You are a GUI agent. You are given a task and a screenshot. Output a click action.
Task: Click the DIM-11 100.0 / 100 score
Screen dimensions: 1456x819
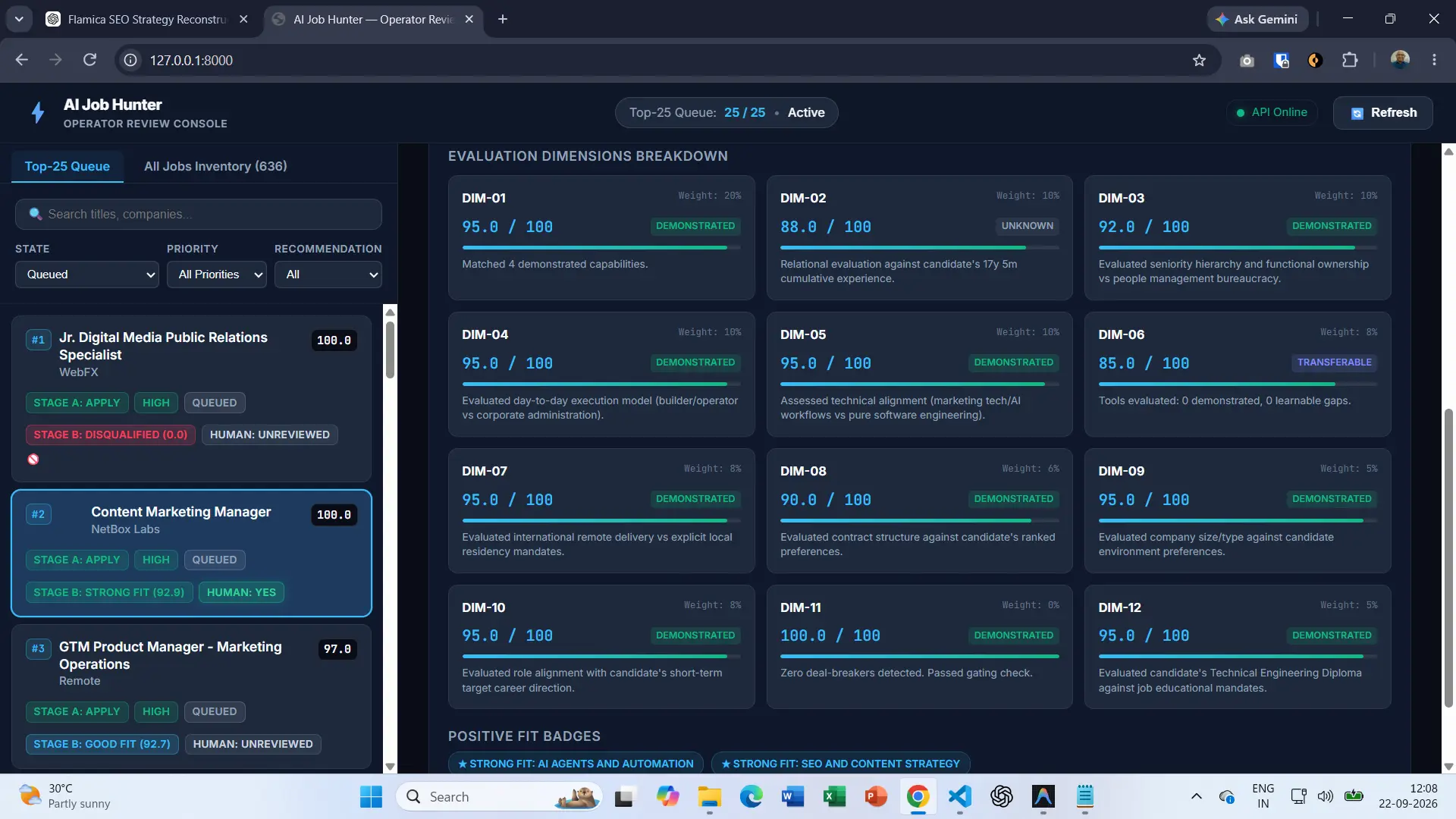830,635
